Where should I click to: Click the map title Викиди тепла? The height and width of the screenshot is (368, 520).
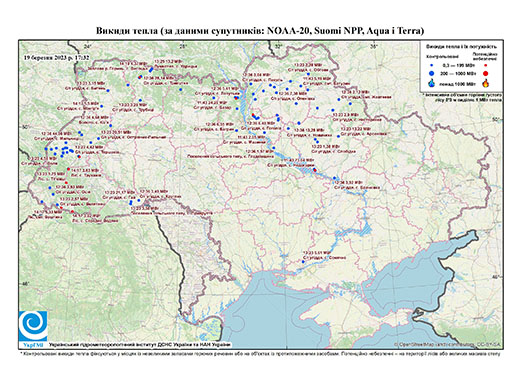coord(127,31)
